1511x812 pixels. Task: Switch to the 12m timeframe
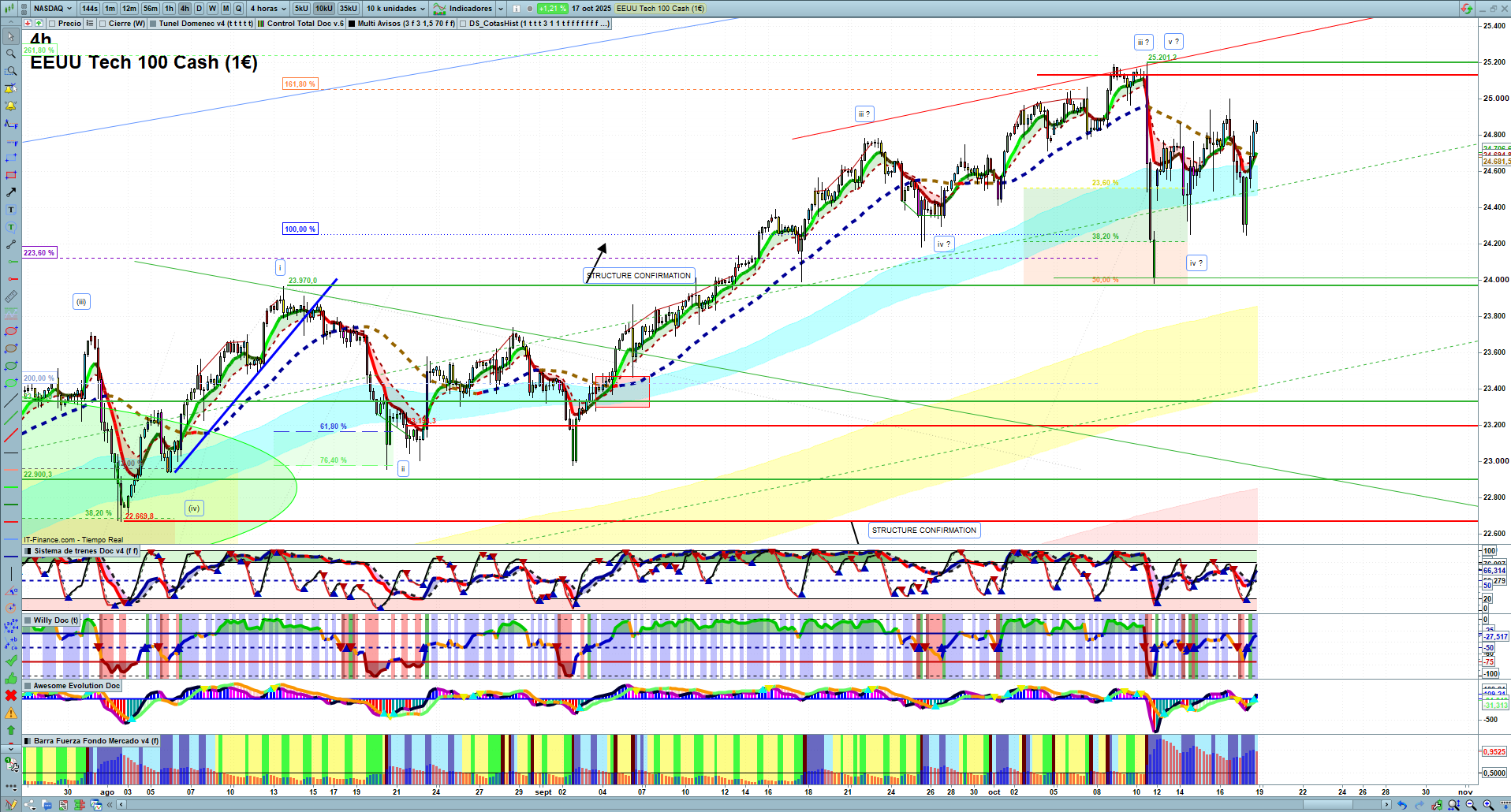click(129, 9)
